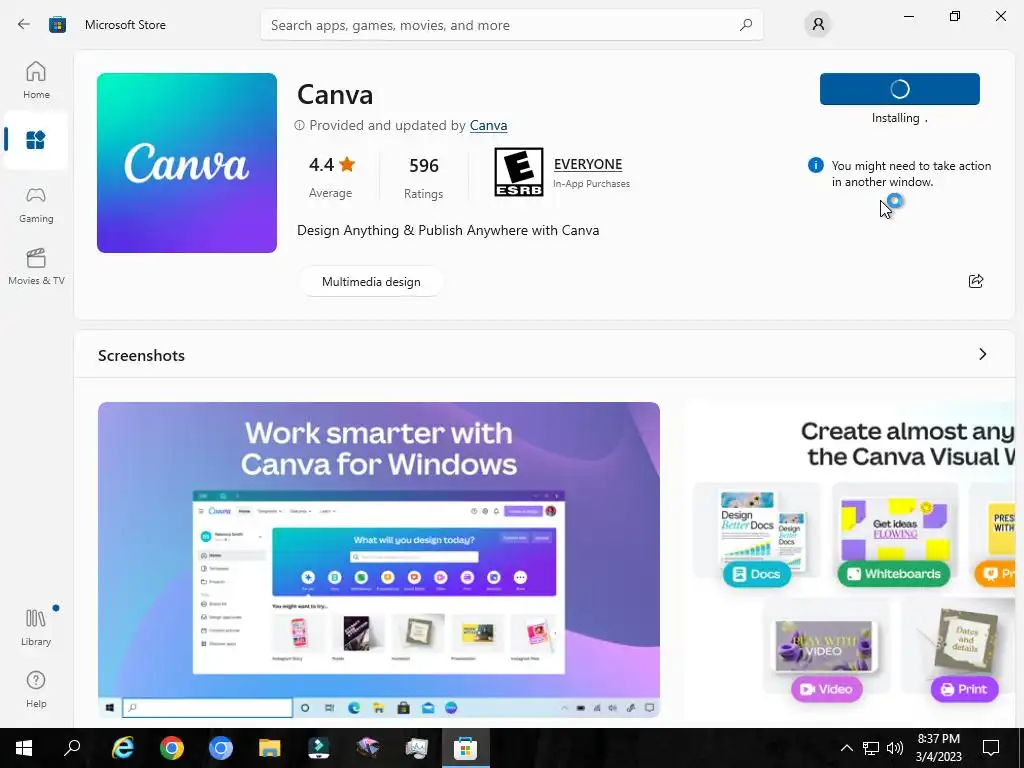Show hidden system tray icons

(846, 748)
